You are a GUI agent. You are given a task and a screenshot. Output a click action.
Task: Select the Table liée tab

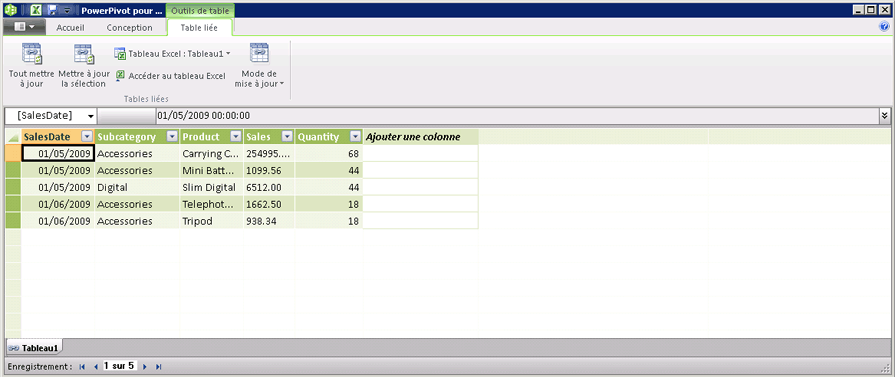[199, 27]
